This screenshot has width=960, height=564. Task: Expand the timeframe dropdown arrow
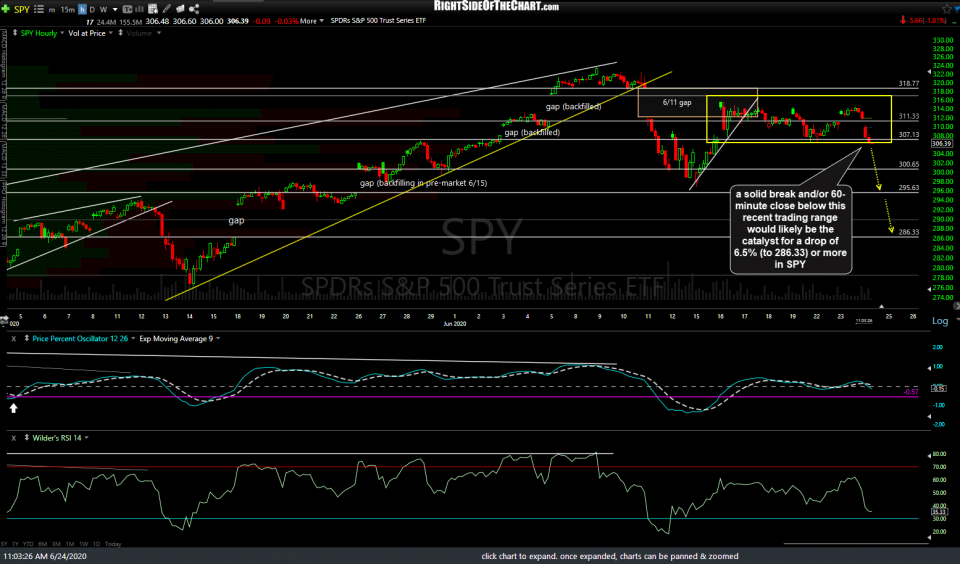click(x=115, y=10)
